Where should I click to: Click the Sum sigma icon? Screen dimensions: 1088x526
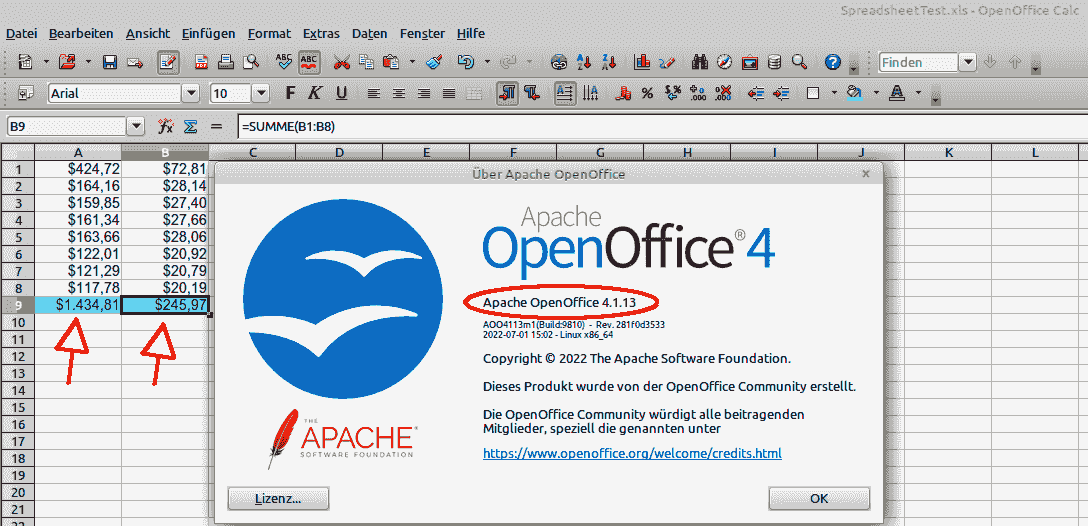pyautogui.click(x=190, y=127)
